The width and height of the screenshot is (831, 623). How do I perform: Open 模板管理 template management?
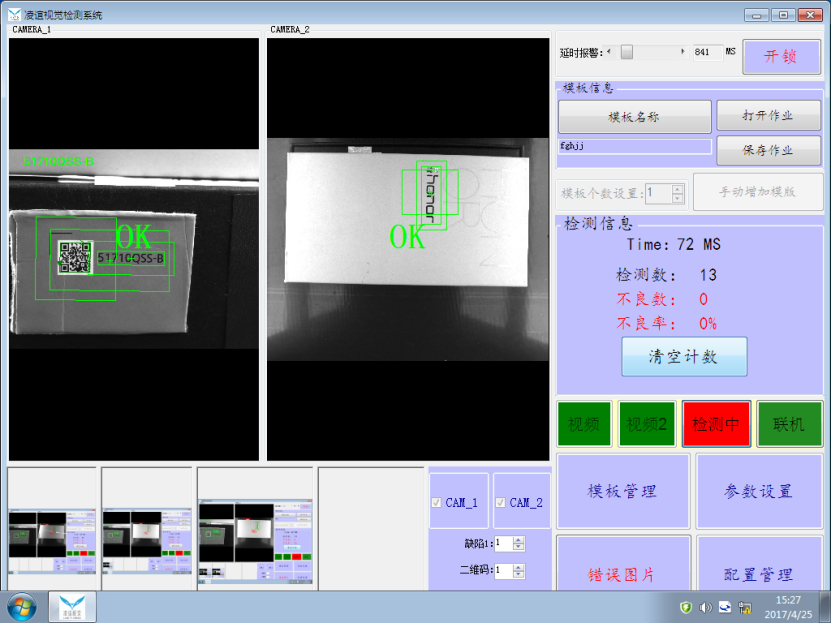622,491
